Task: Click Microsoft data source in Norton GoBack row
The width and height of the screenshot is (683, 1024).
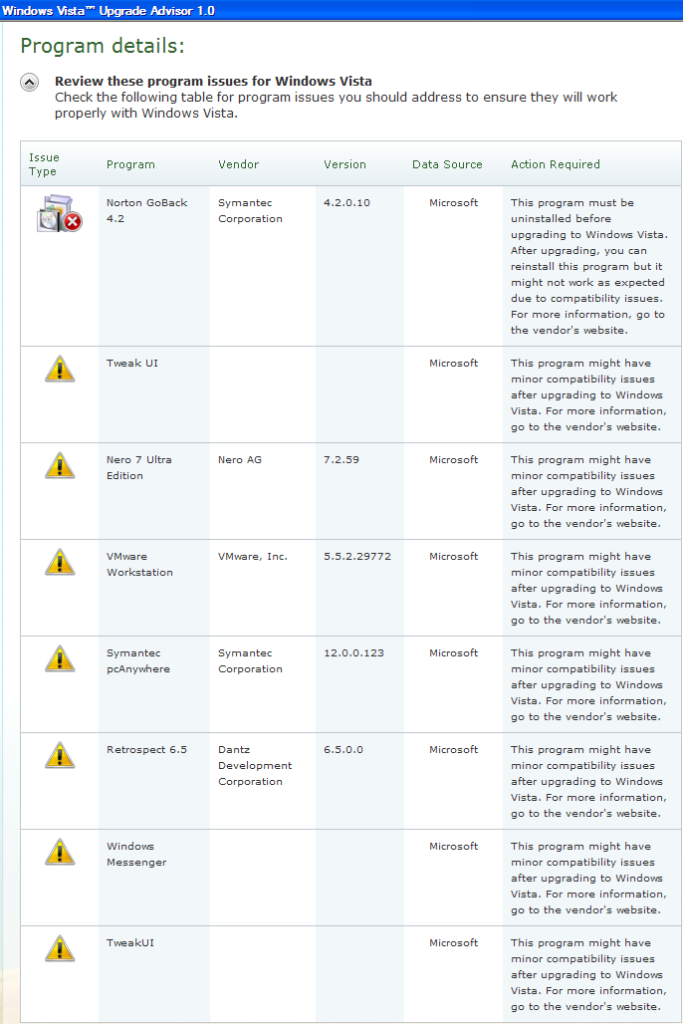Action: pyautogui.click(x=454, y=202)
